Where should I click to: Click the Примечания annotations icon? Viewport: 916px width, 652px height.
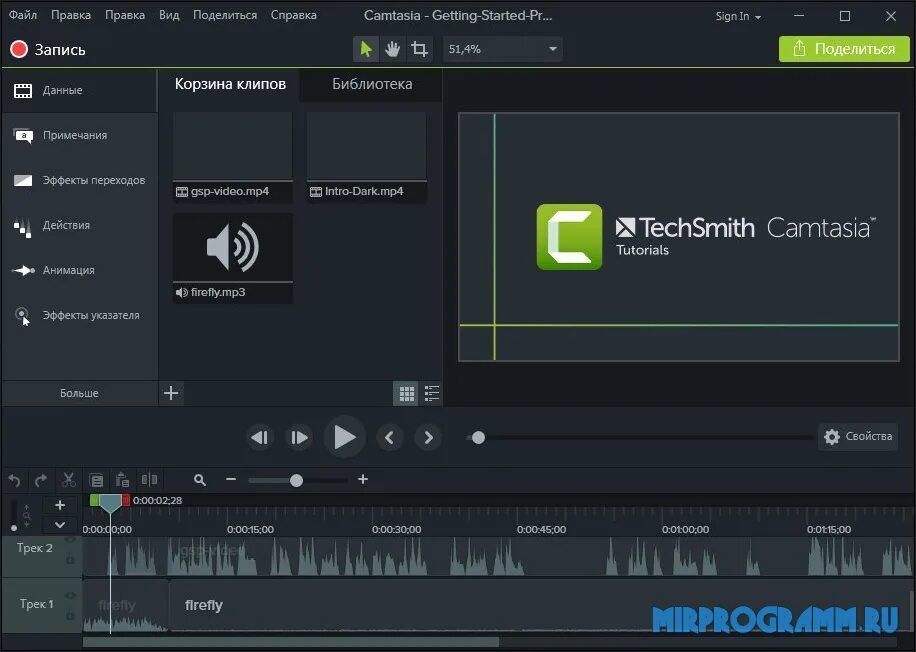[23, 136]
